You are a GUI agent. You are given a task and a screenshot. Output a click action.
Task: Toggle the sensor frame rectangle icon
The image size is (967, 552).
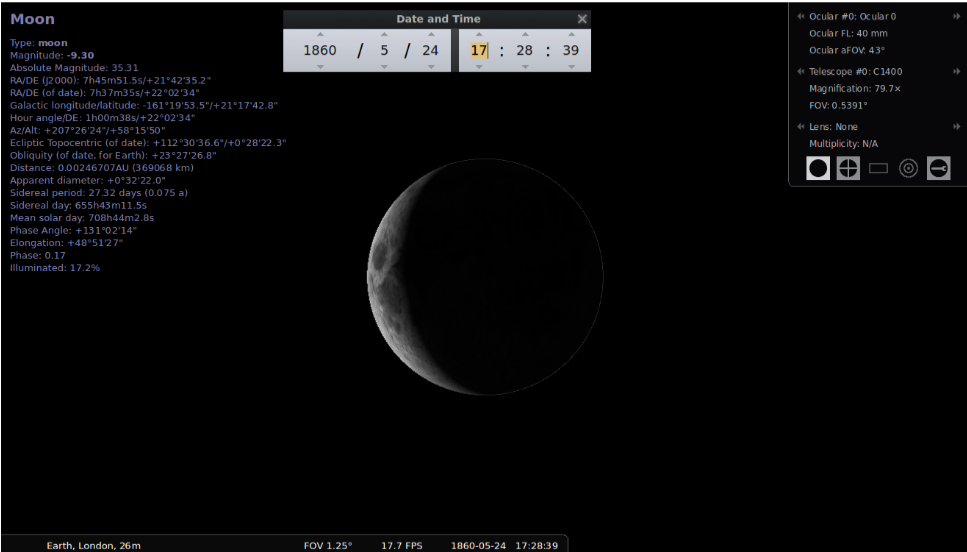click(x=878, y=168)
